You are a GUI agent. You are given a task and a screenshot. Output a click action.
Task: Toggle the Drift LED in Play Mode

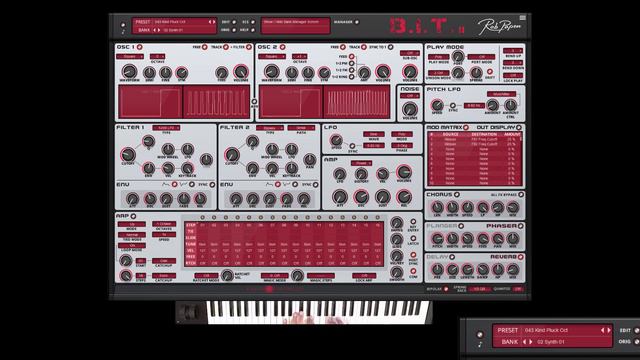[x=489, y=72]
